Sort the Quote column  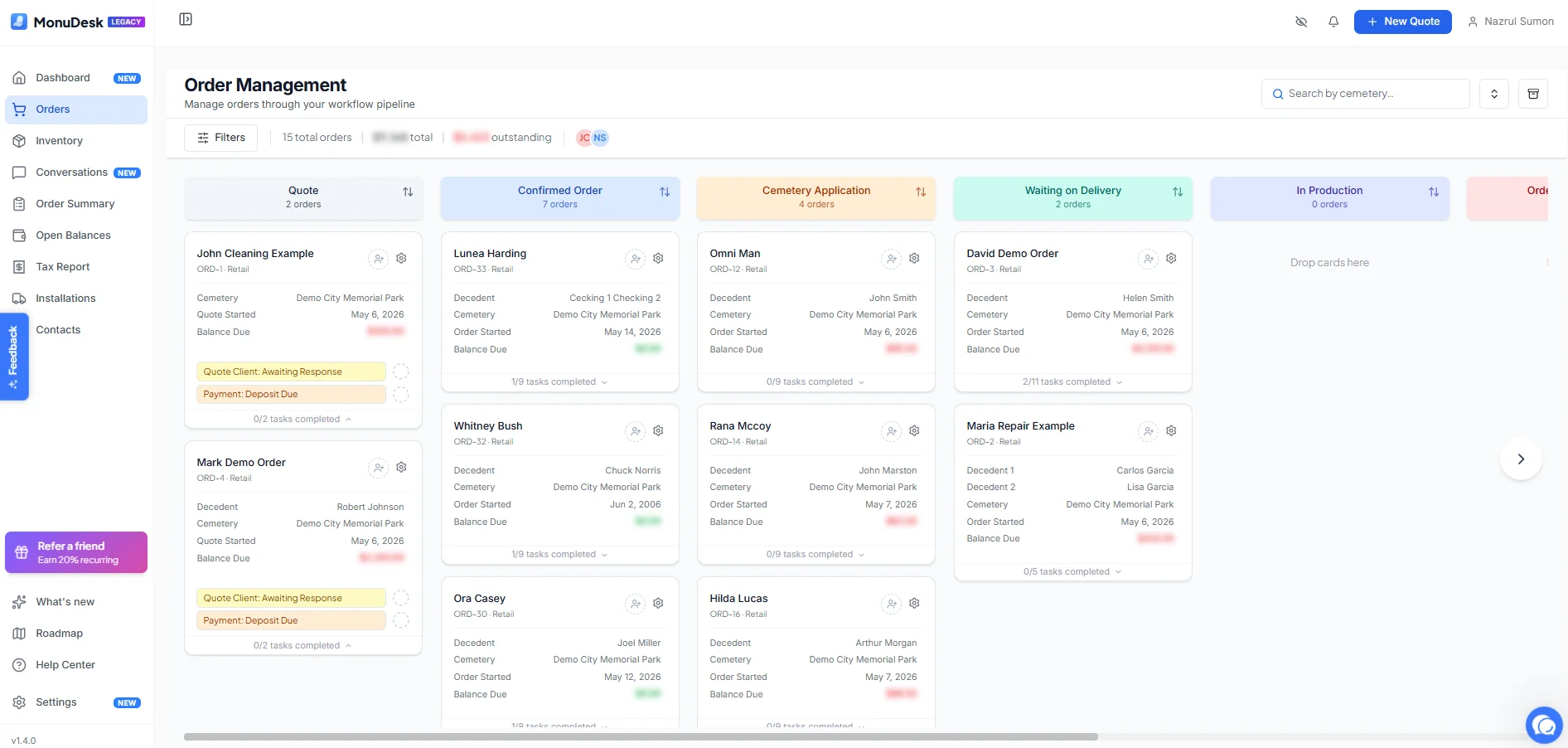[x=408, y=192]
